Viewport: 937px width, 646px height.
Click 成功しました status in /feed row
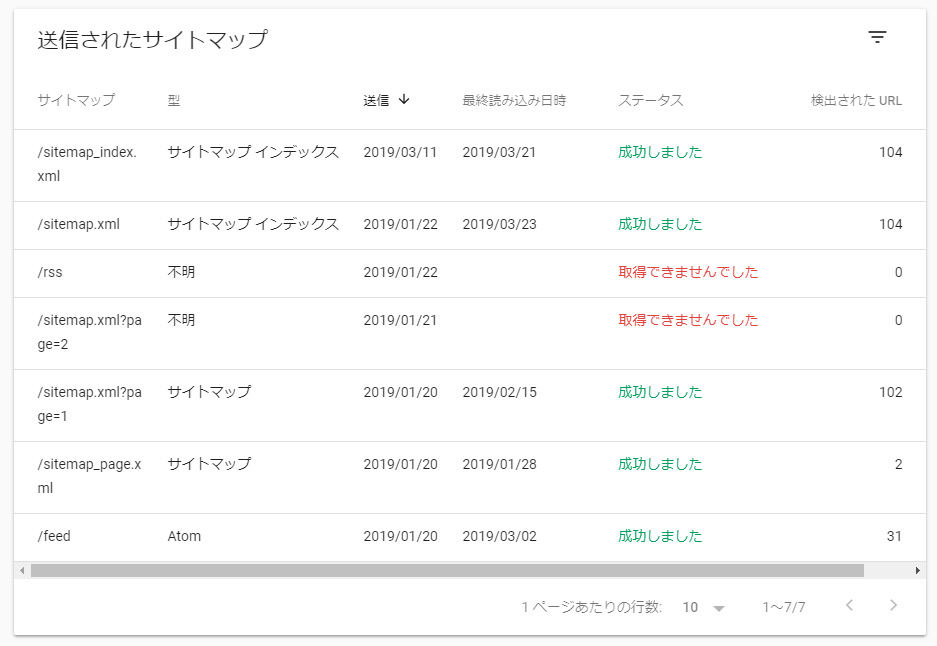[660, 536]
